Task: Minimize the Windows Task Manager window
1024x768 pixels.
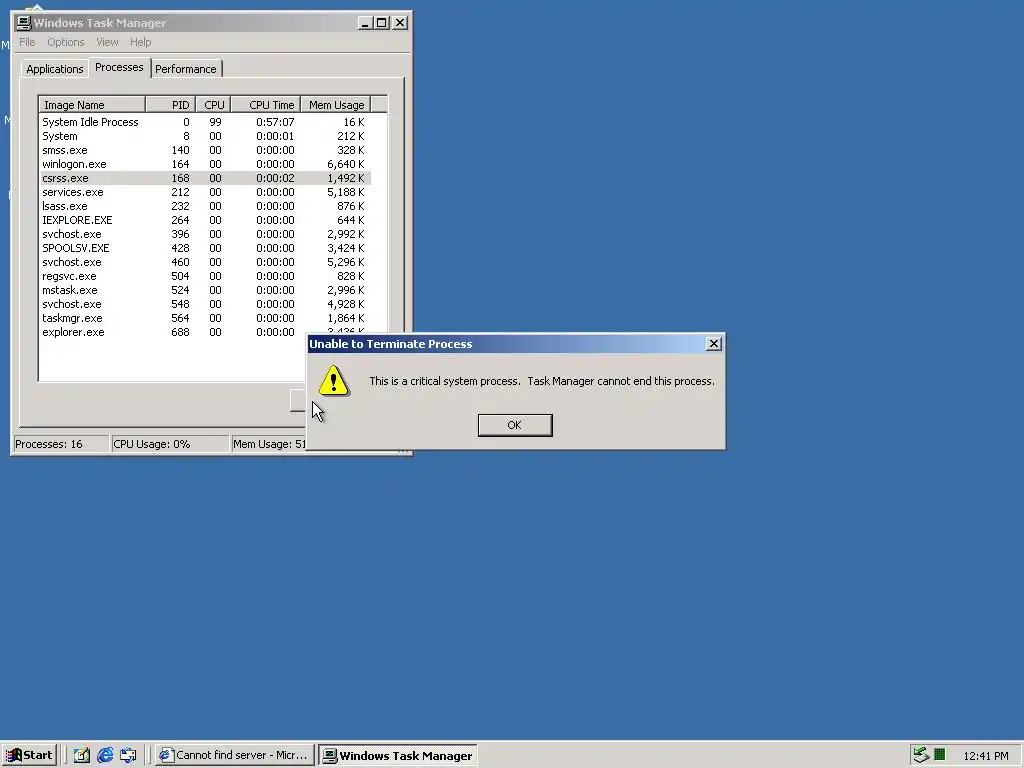Action: coord(365,23)
